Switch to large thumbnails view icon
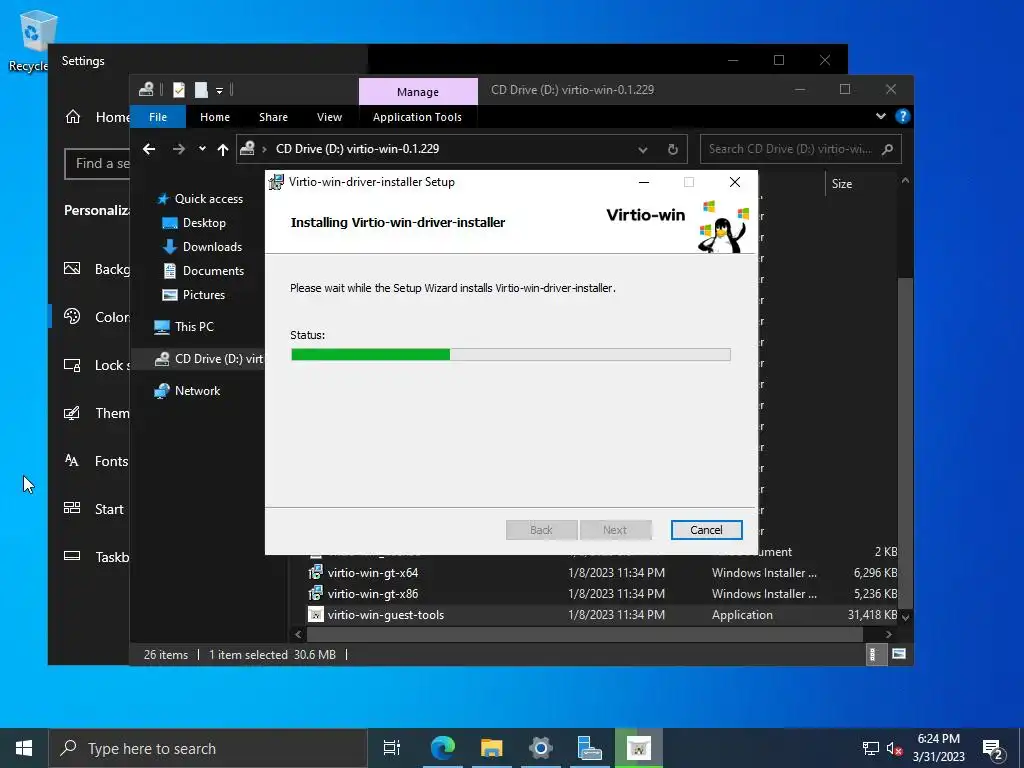The width and height of the screenshot is (1024, 768). [899, 654]
